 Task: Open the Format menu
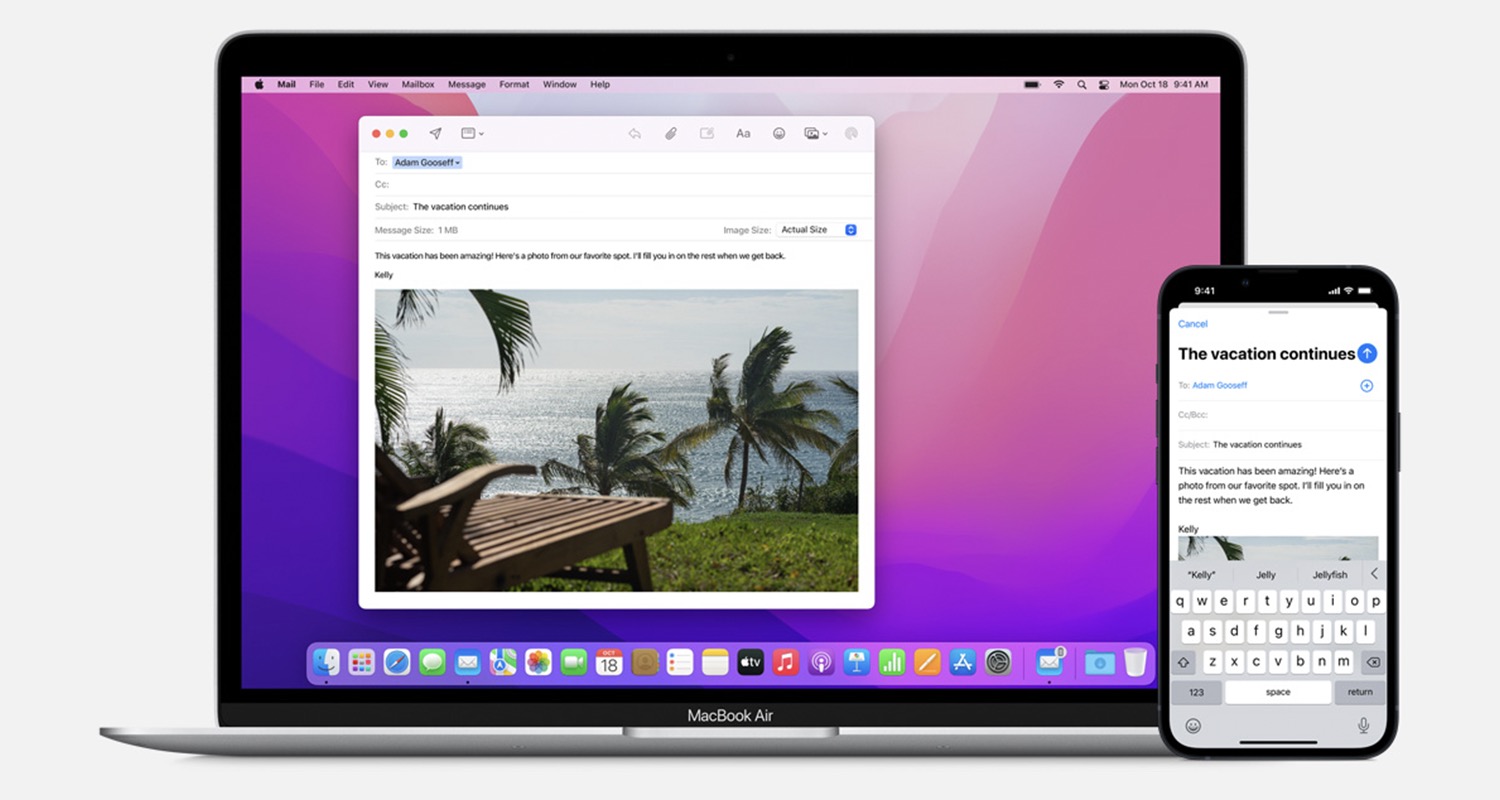[x=514, y=85]
